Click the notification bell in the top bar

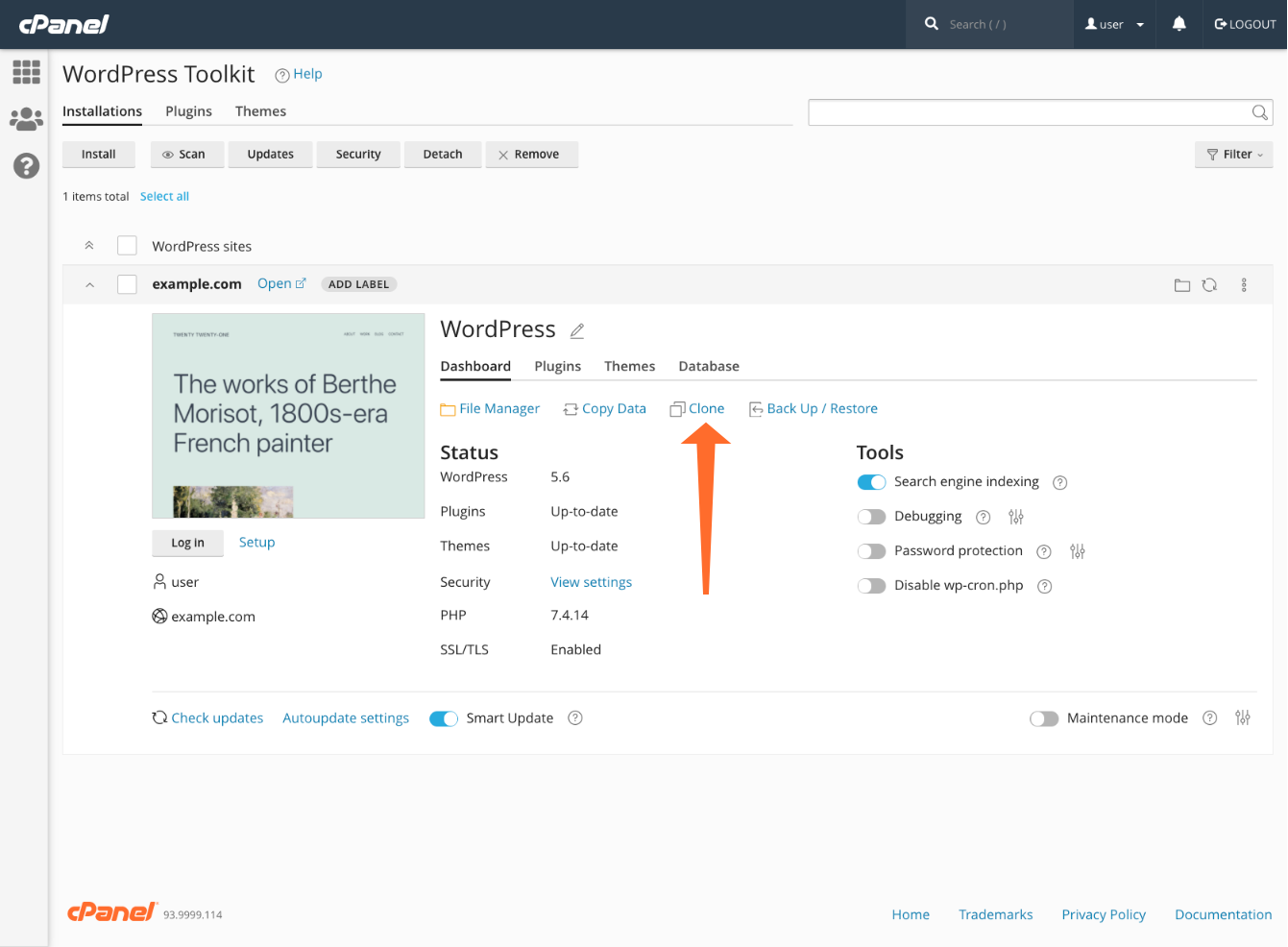click(1179, 24)
